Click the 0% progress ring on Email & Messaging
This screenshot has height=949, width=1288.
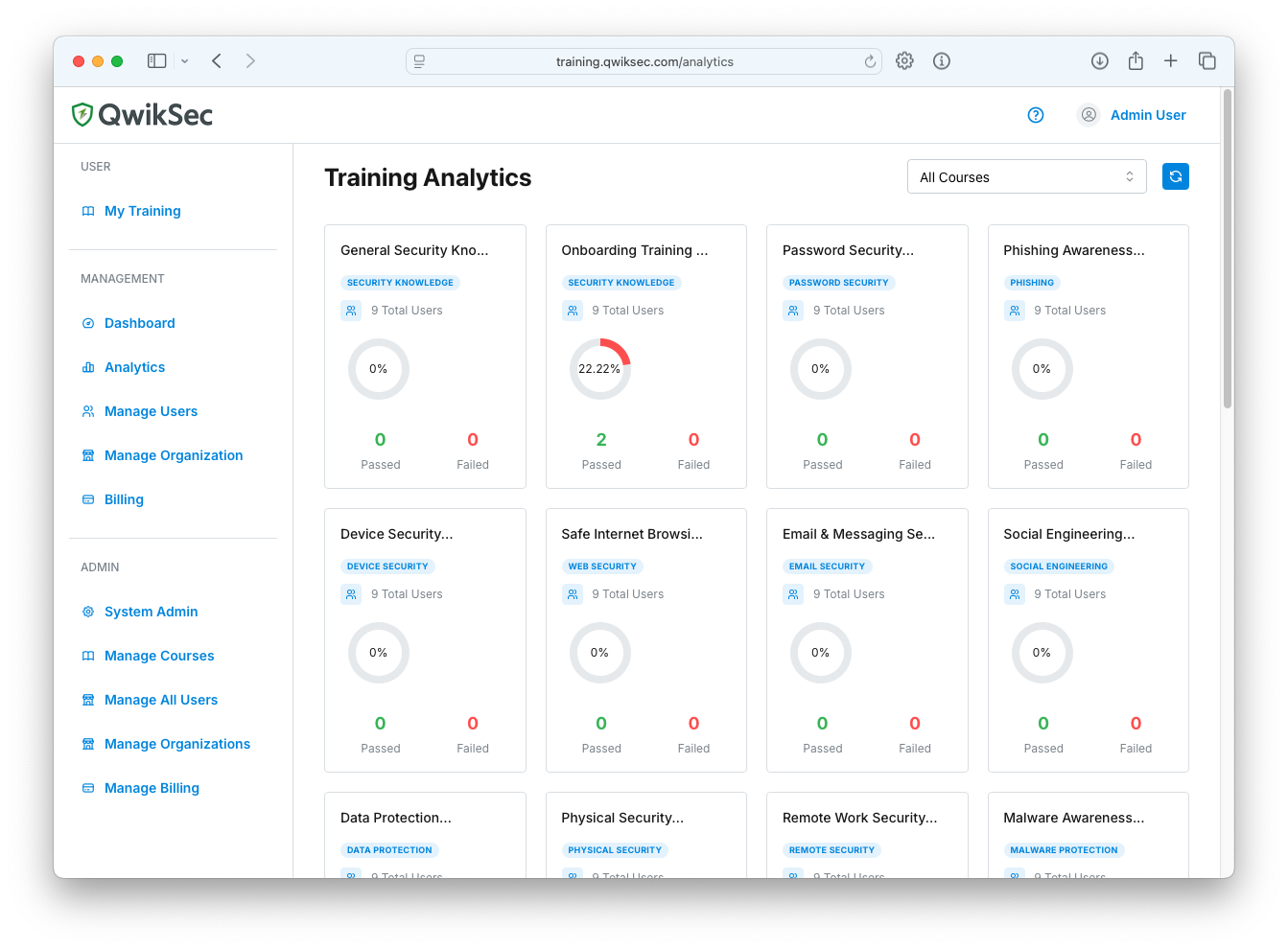tap(821, 653)
